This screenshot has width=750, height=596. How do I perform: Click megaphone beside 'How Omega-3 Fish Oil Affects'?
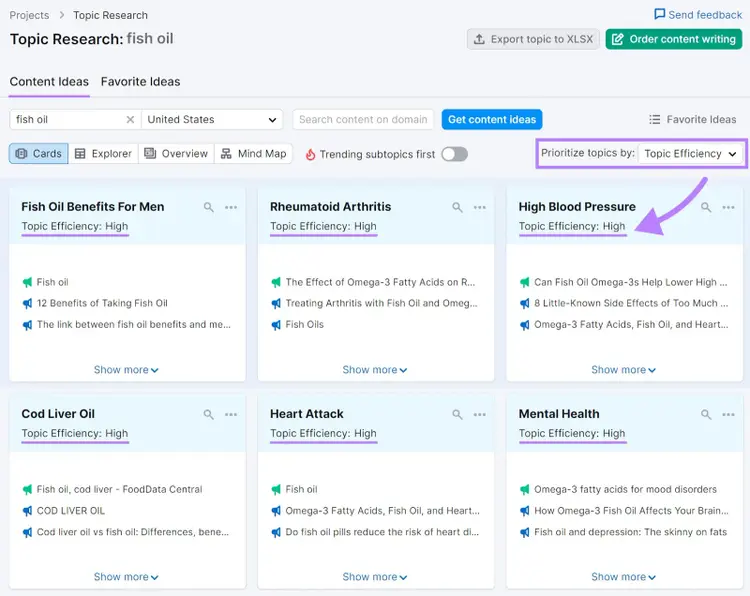click(525, 511)
